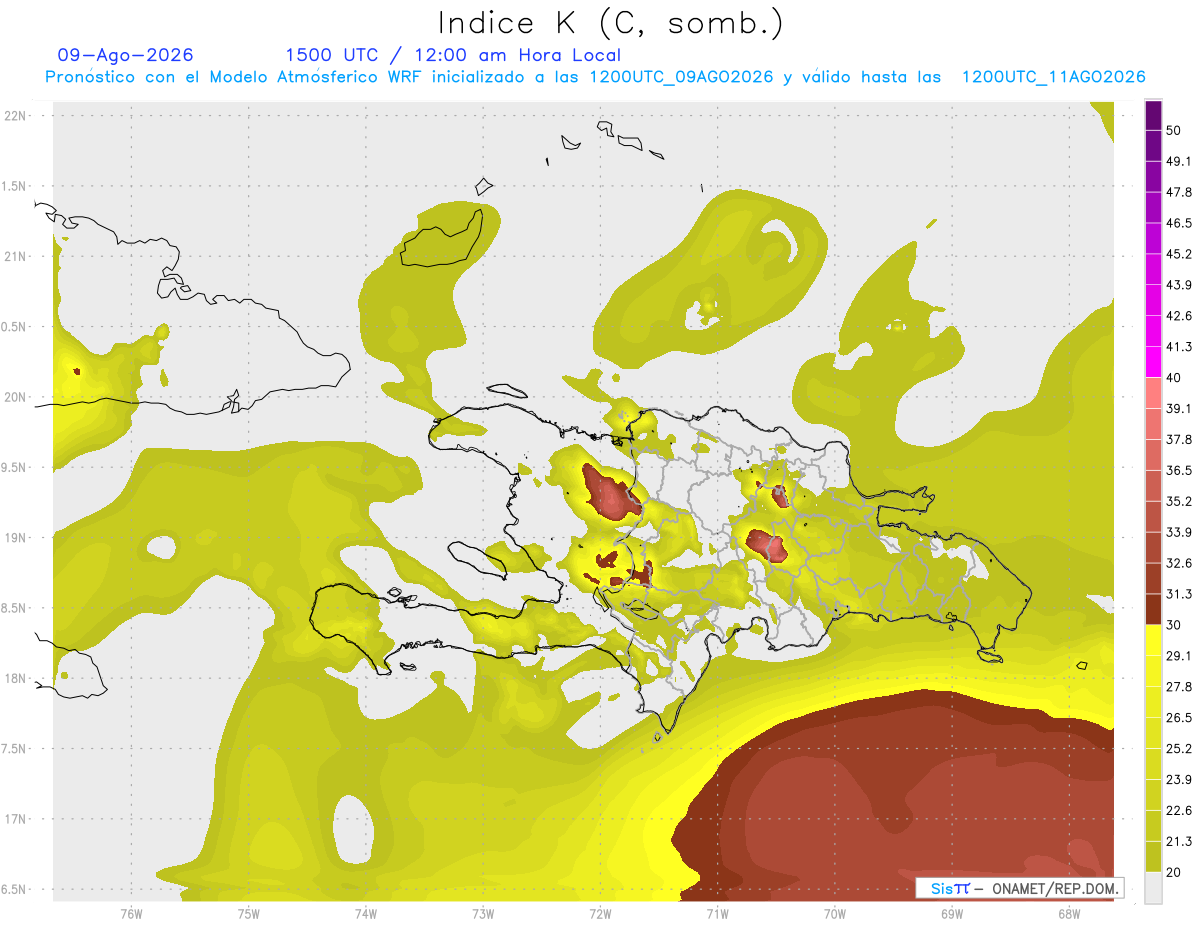Click the legend value "35.2"
The height and width of the screenshot is (927, 1200).
click(1179, 501)
